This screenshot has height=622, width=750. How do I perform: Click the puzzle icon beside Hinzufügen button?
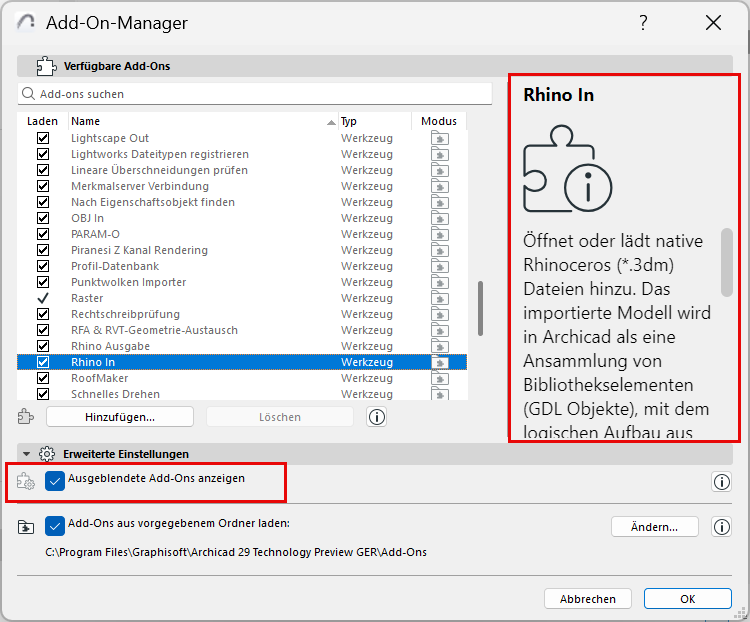pos(25,417)
